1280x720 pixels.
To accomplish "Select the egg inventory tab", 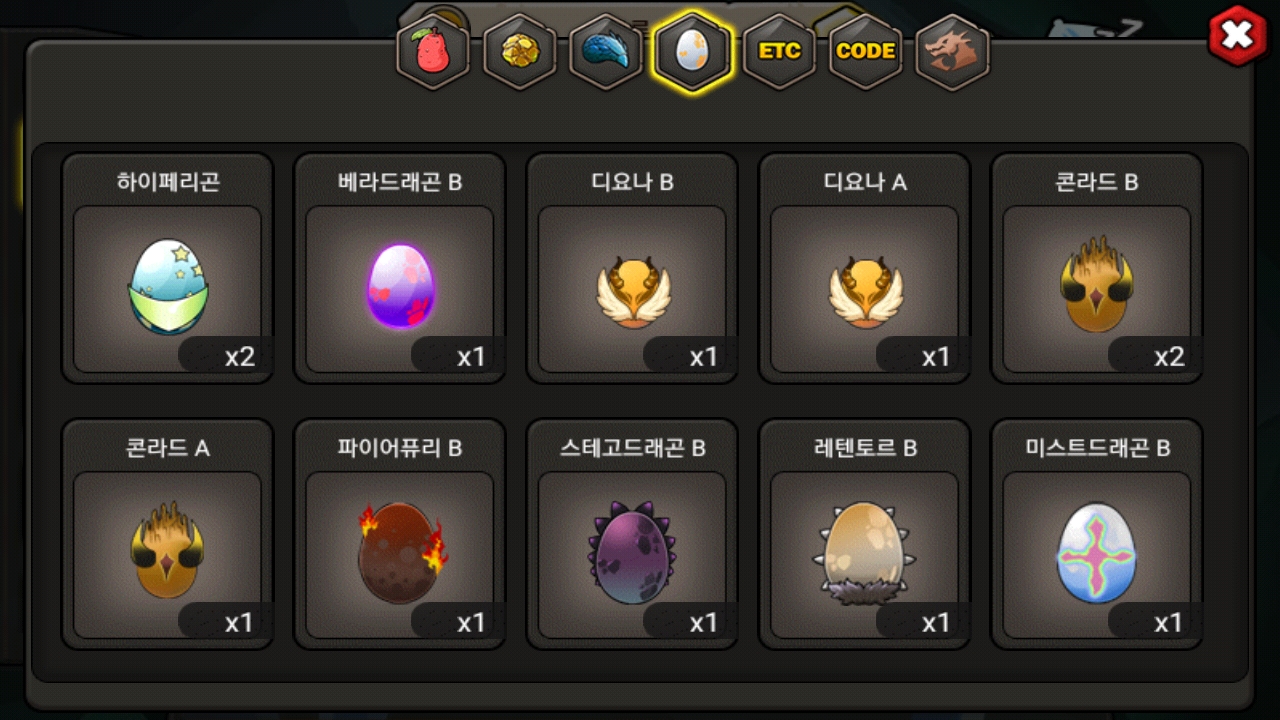I will click(692, 51).
